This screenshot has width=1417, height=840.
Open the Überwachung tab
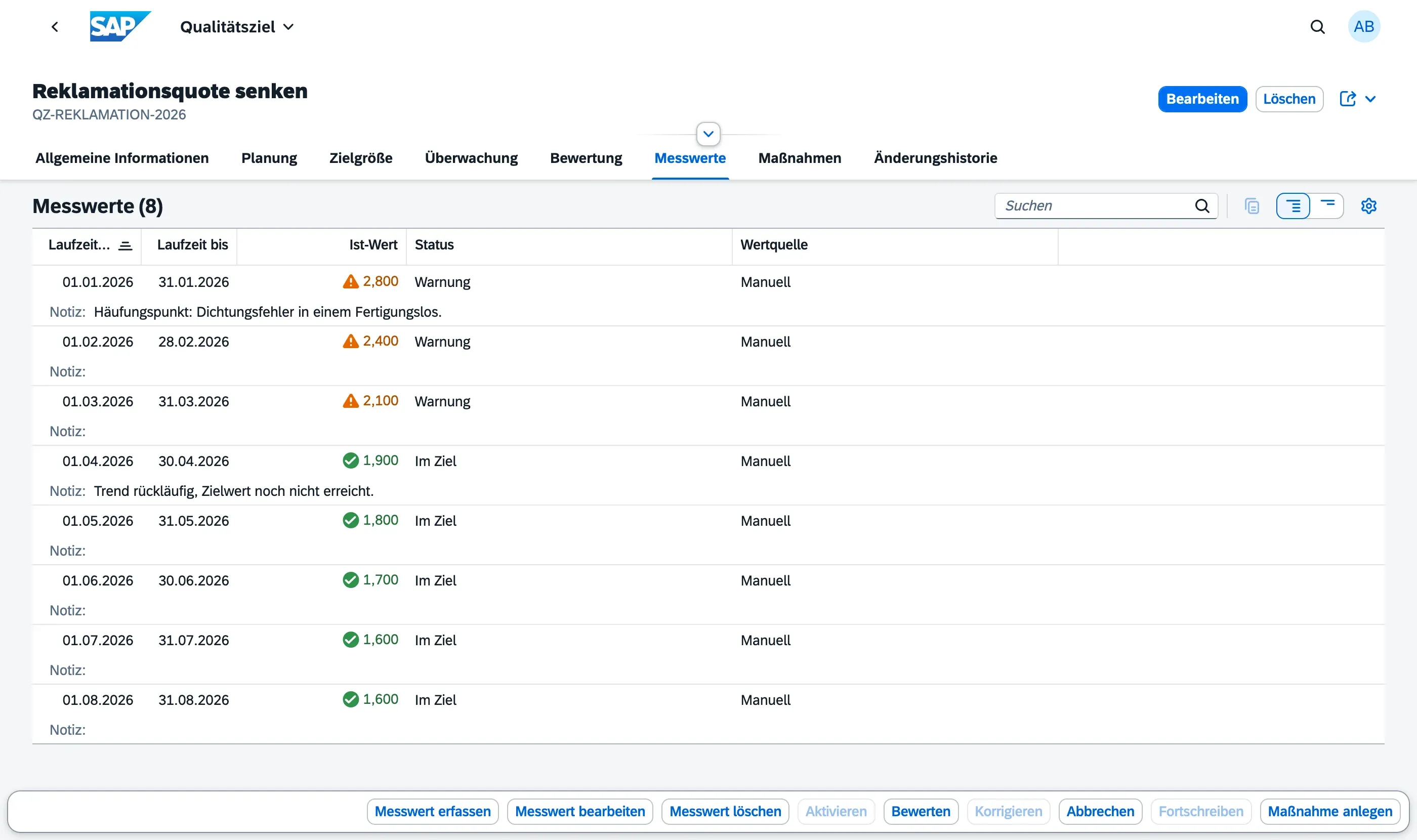pos(471,158)
